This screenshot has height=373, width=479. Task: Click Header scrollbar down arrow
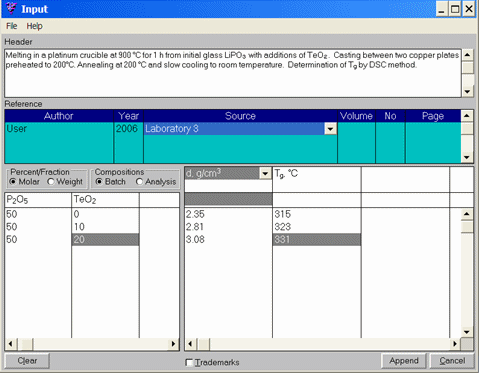[468, 91]
